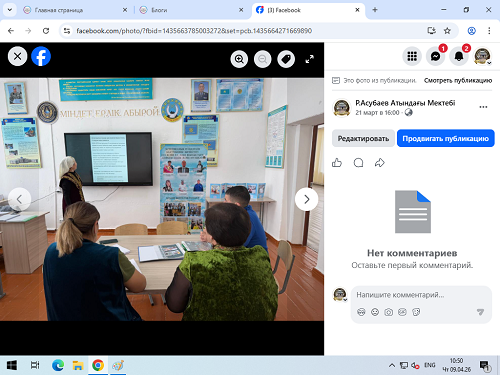Zoom in on the photo

(239, 59)
